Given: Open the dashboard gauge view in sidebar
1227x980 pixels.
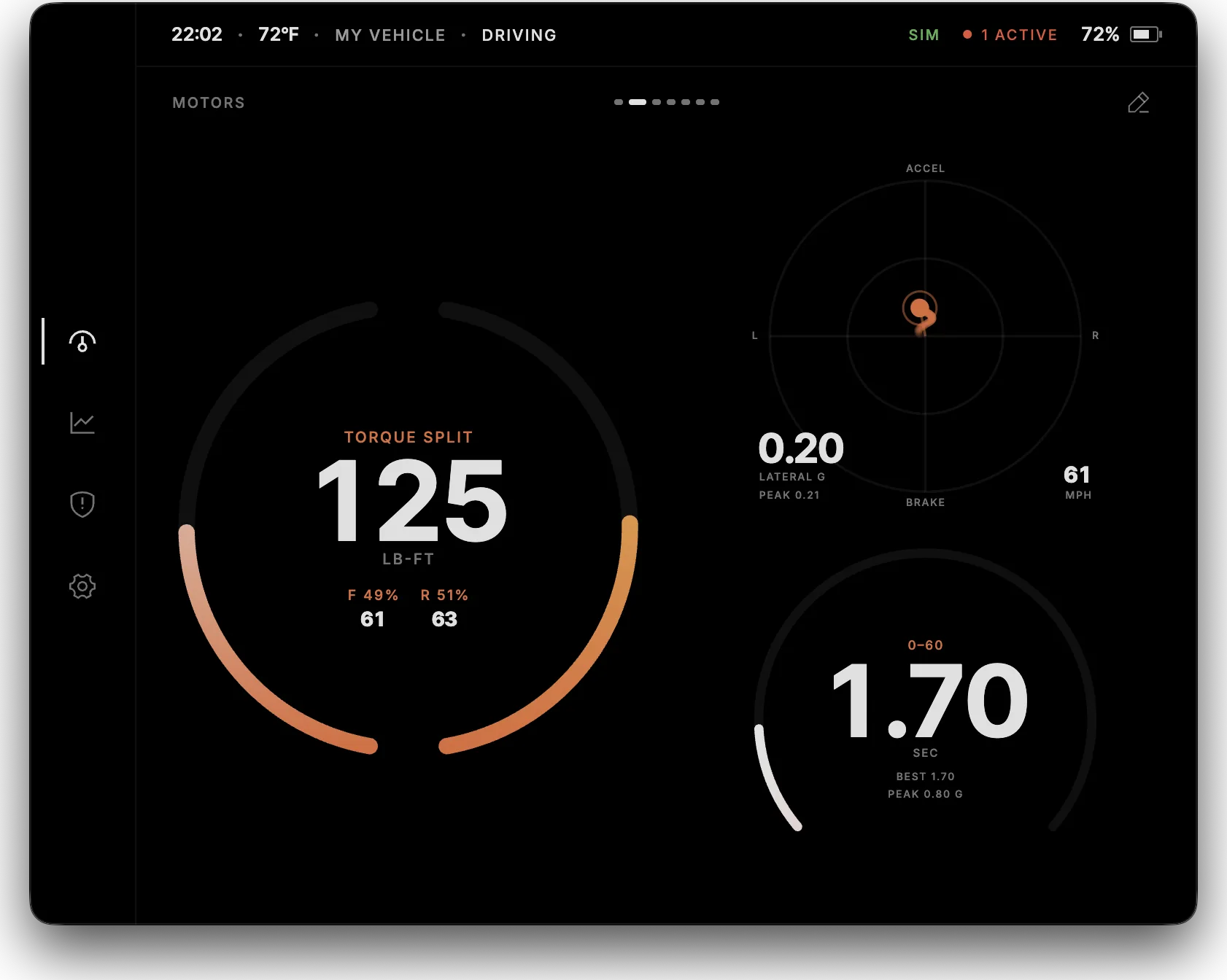Looking at the screenshot, I should pyautogui.click(x=82, y=341).
